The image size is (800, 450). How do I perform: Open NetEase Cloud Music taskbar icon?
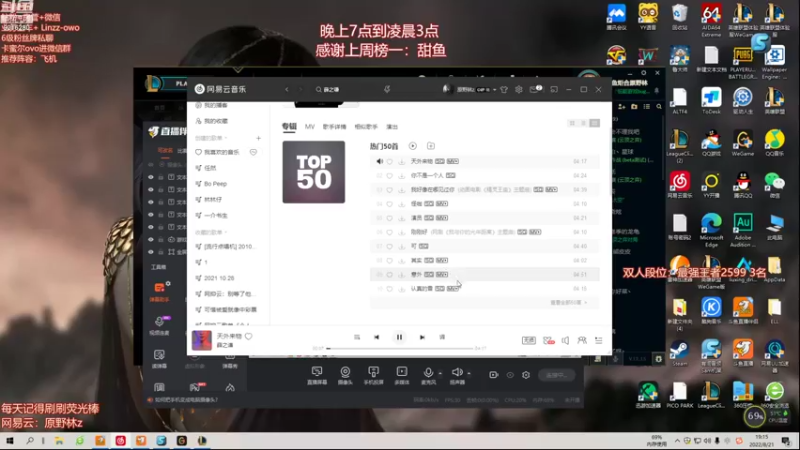click(x=120, y=441)
